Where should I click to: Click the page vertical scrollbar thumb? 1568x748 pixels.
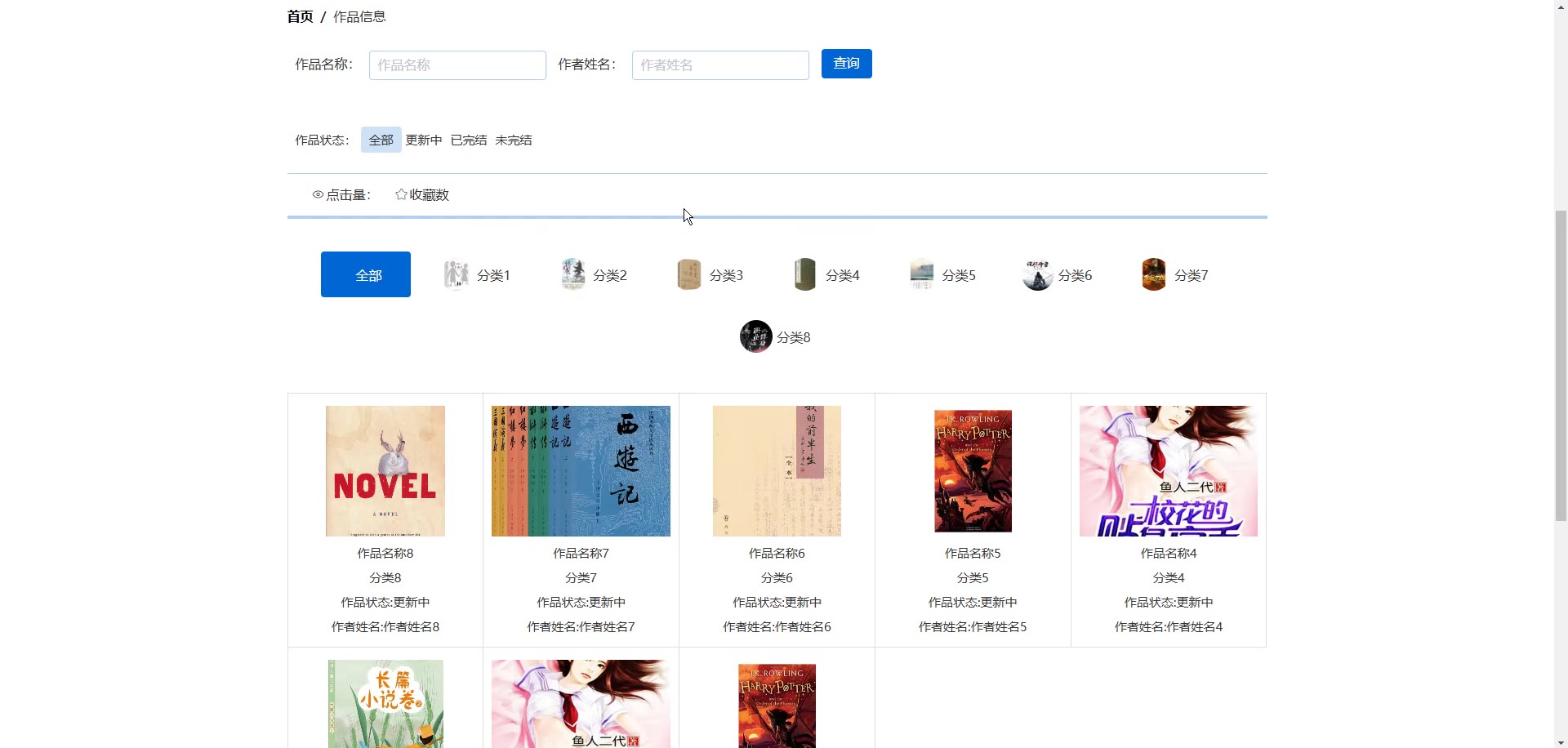click(1561, 365)
